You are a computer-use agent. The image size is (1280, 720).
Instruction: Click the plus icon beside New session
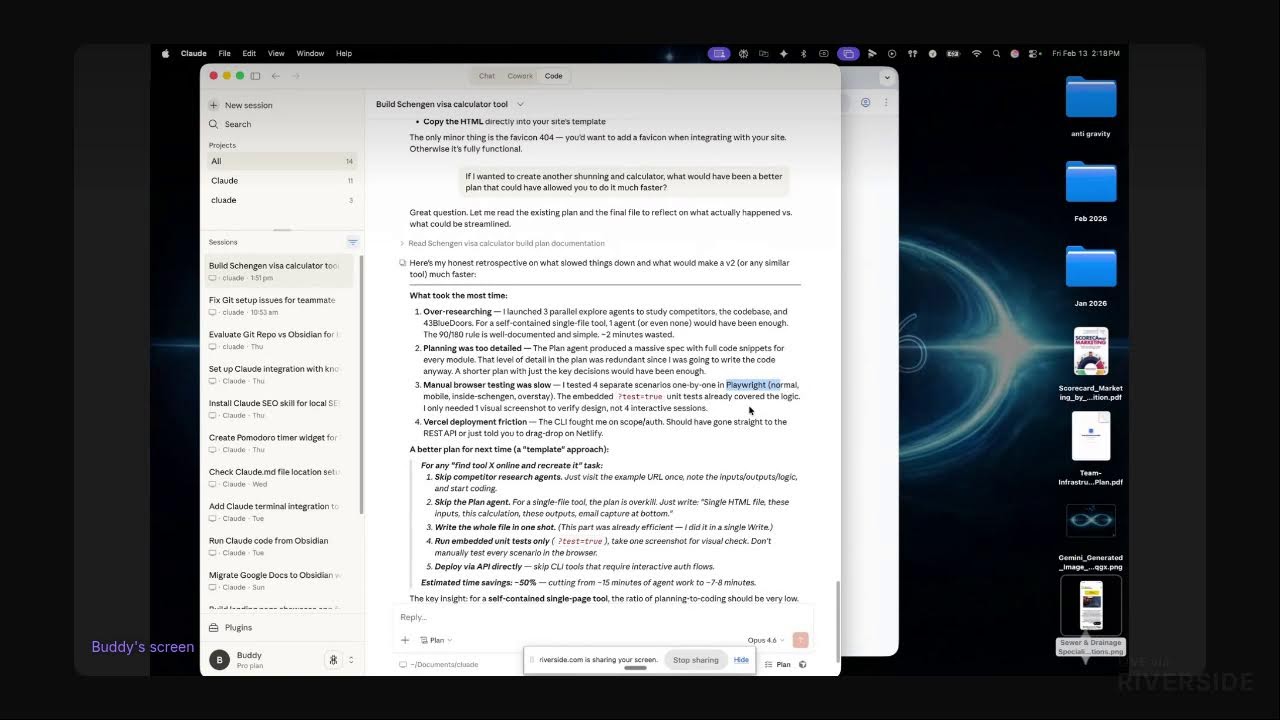coord(213,105)
